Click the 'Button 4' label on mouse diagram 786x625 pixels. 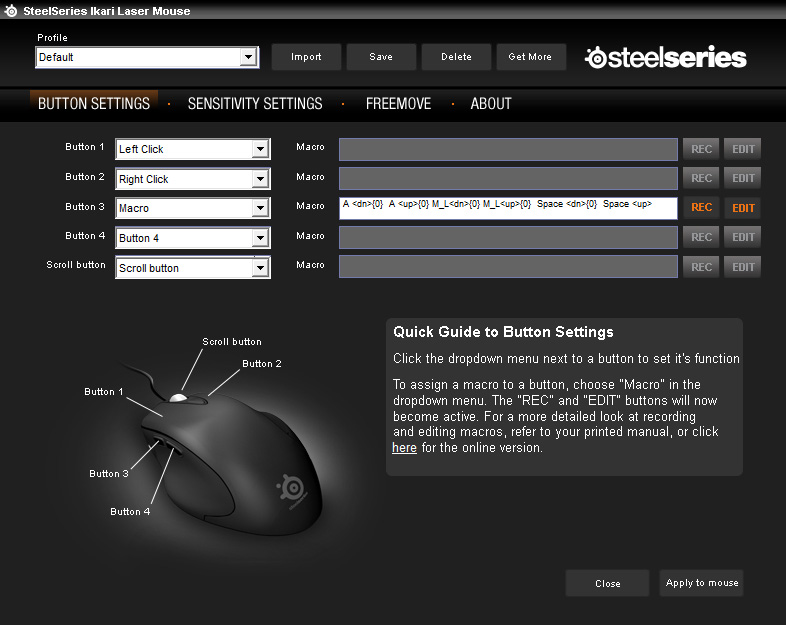(130, 512)
